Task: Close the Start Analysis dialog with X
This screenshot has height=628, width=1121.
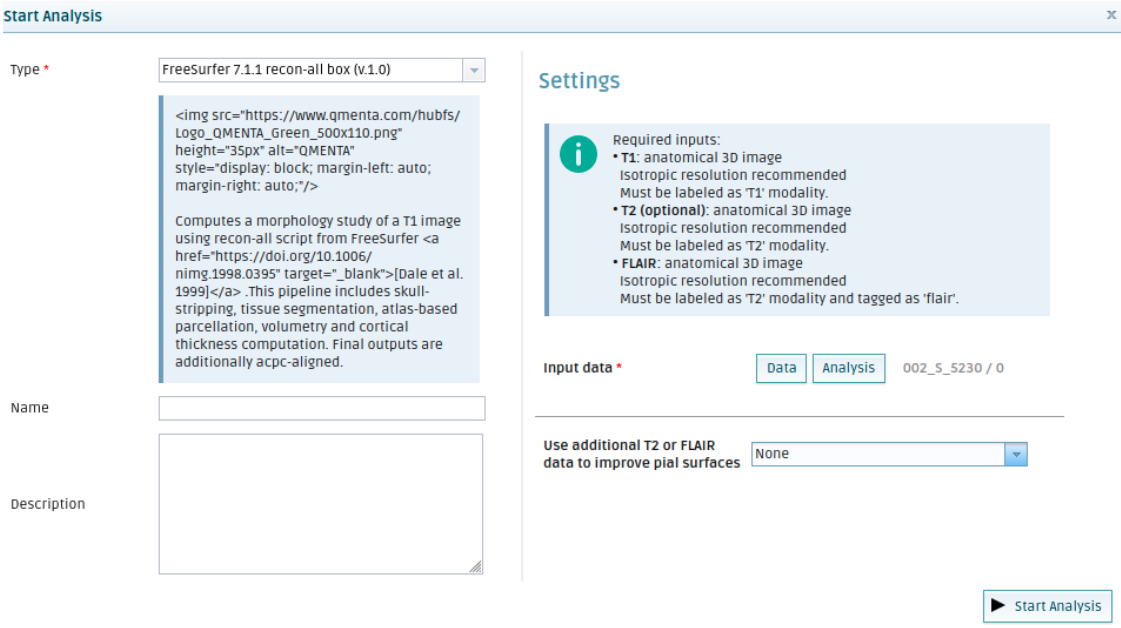Action: pyautogui.click(x=1111, y=15)
